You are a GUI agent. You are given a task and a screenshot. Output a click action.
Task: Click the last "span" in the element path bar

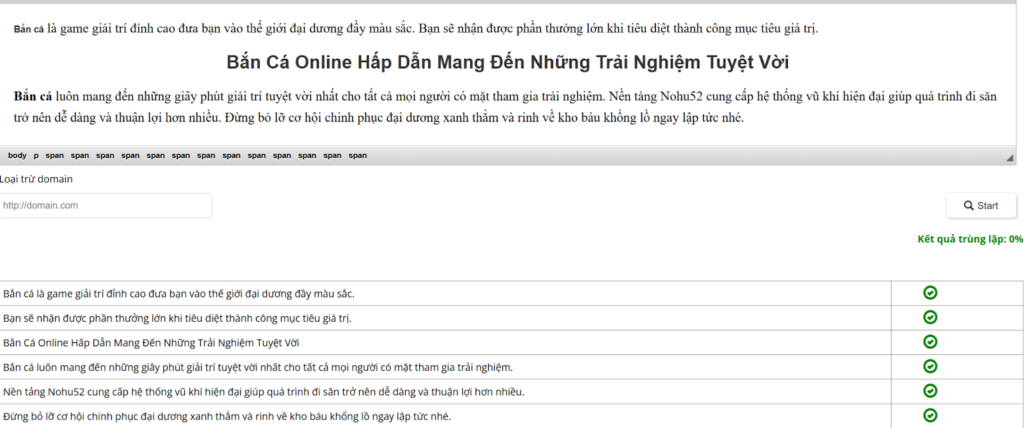(358, 155)
